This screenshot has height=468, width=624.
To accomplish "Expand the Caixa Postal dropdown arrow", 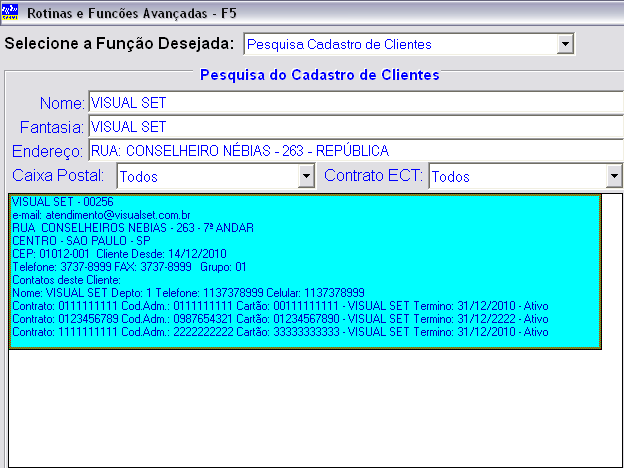I will tap(306, 176).
